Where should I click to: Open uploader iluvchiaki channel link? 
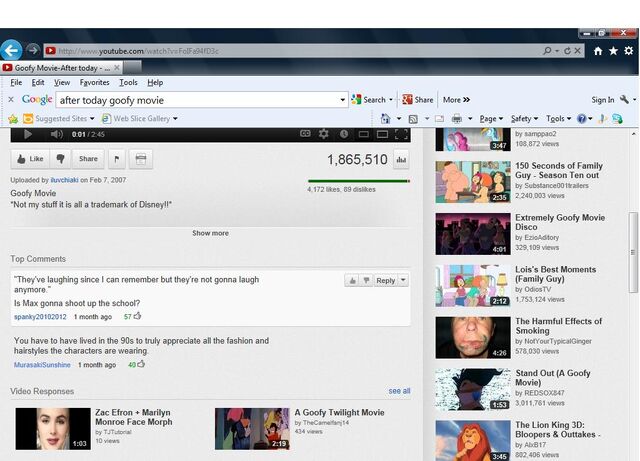tap(64, 180)
